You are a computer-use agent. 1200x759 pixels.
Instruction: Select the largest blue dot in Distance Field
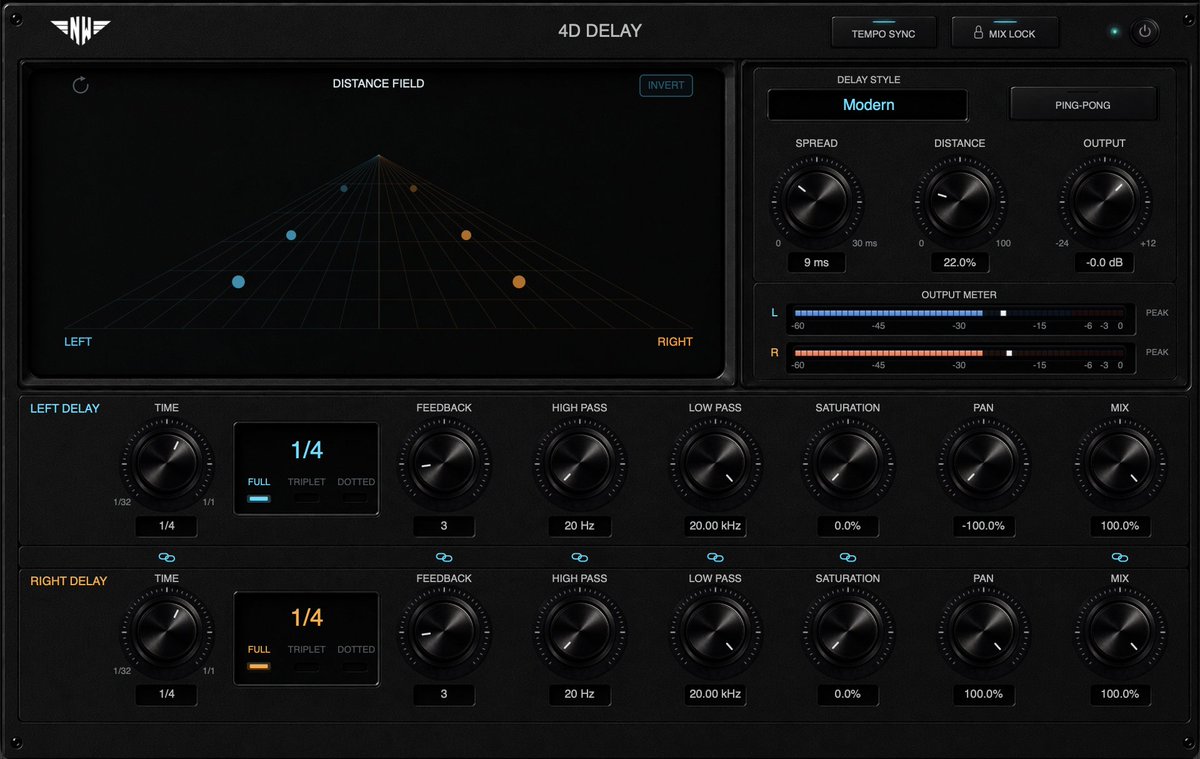pyautogui.click(x=238, y=282)
